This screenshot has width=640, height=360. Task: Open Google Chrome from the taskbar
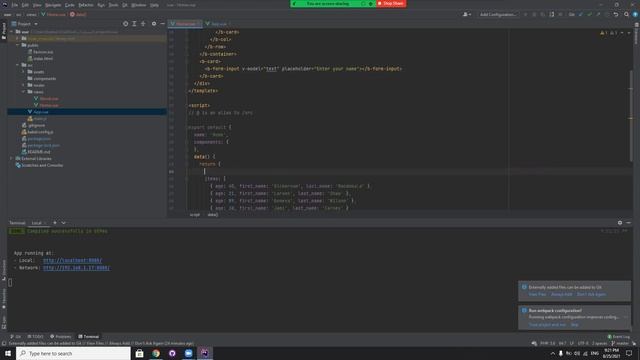coord(156,353)
